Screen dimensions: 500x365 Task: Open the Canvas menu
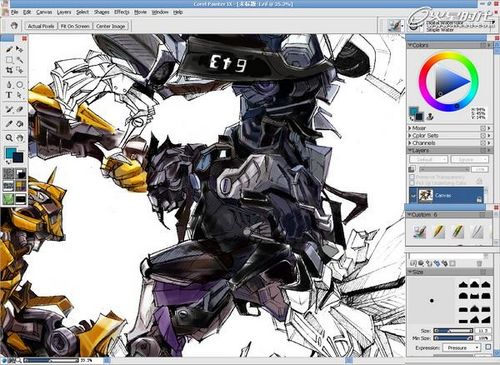click(44, 12)
